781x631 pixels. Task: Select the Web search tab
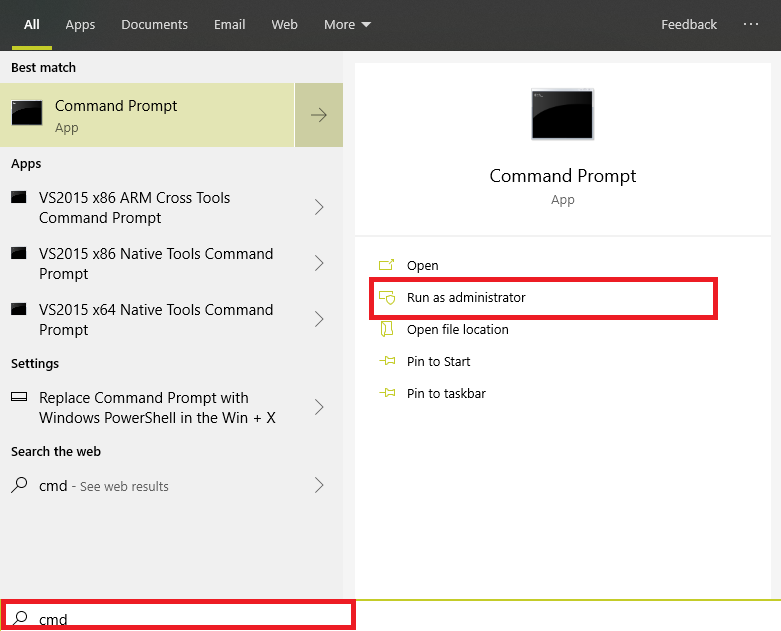[x=285, y=24]
